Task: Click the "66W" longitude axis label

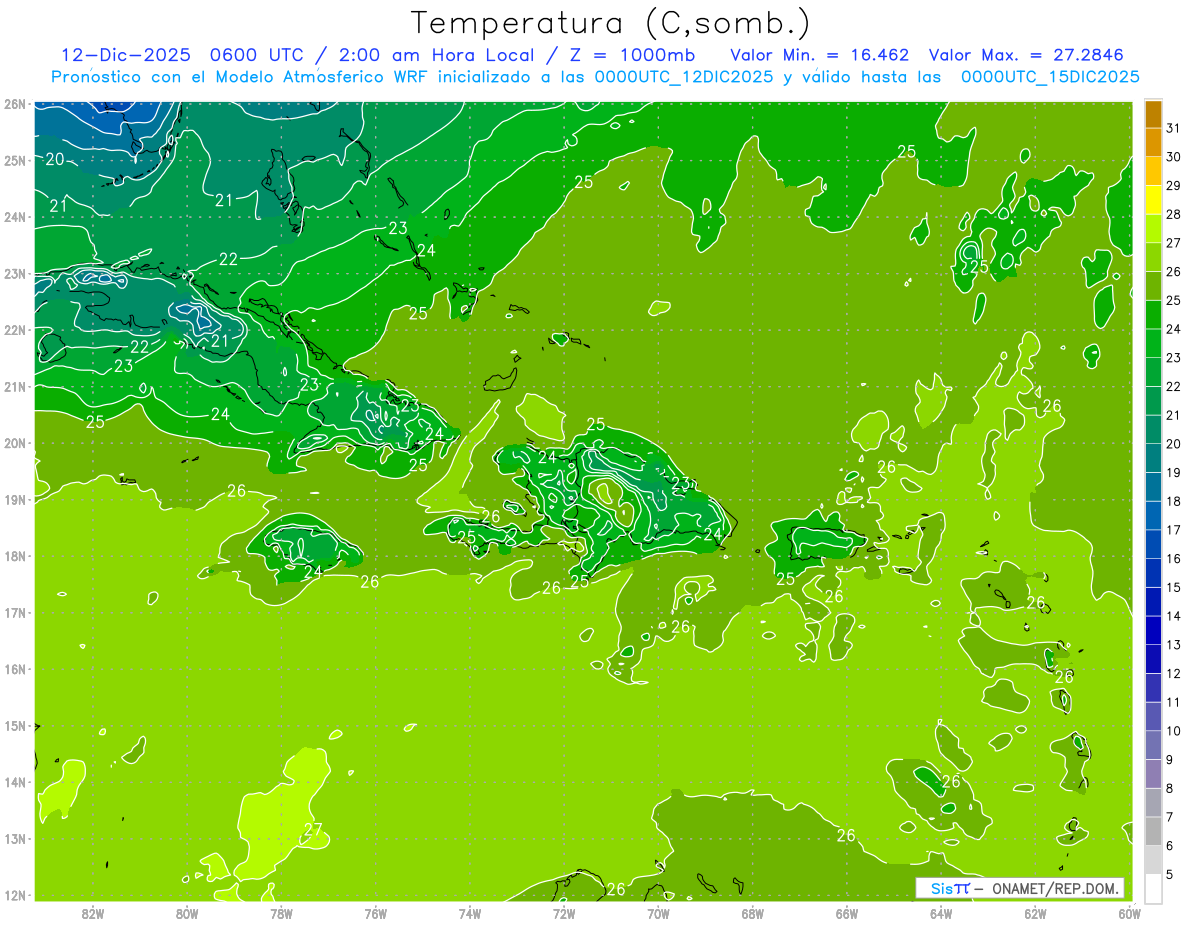Action: (x=847, y=913)
